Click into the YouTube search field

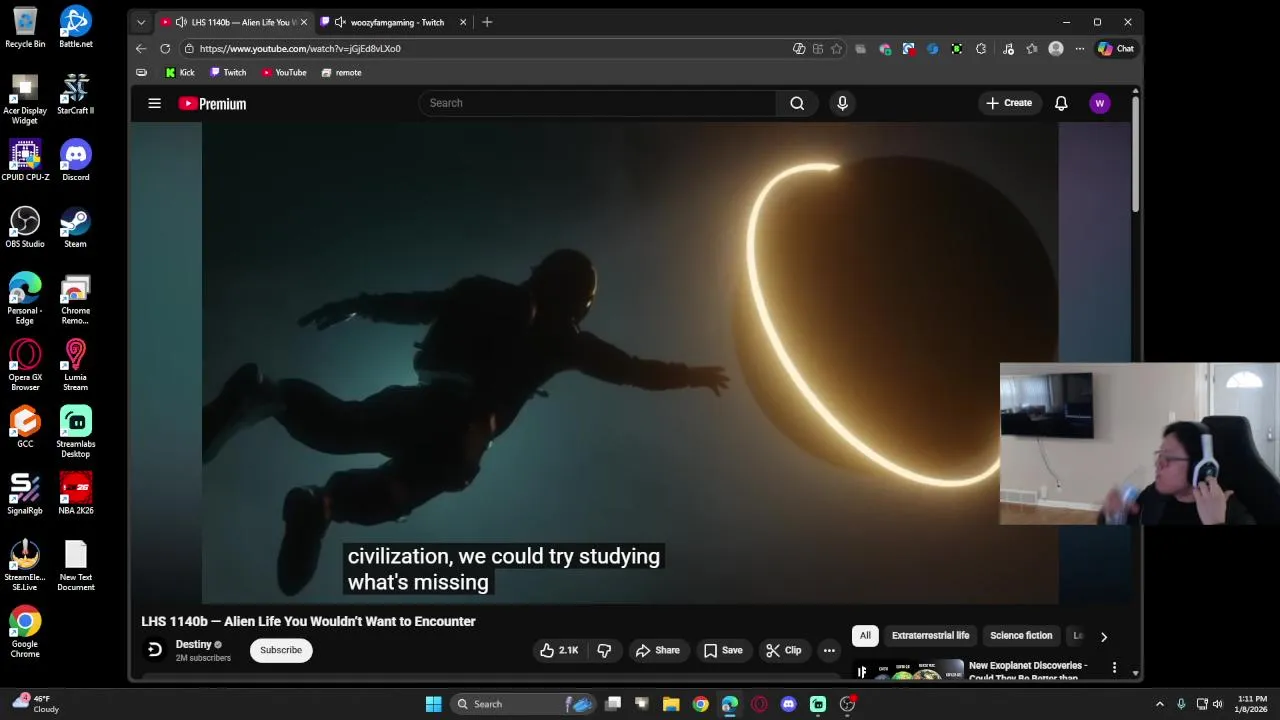[598, 103]
